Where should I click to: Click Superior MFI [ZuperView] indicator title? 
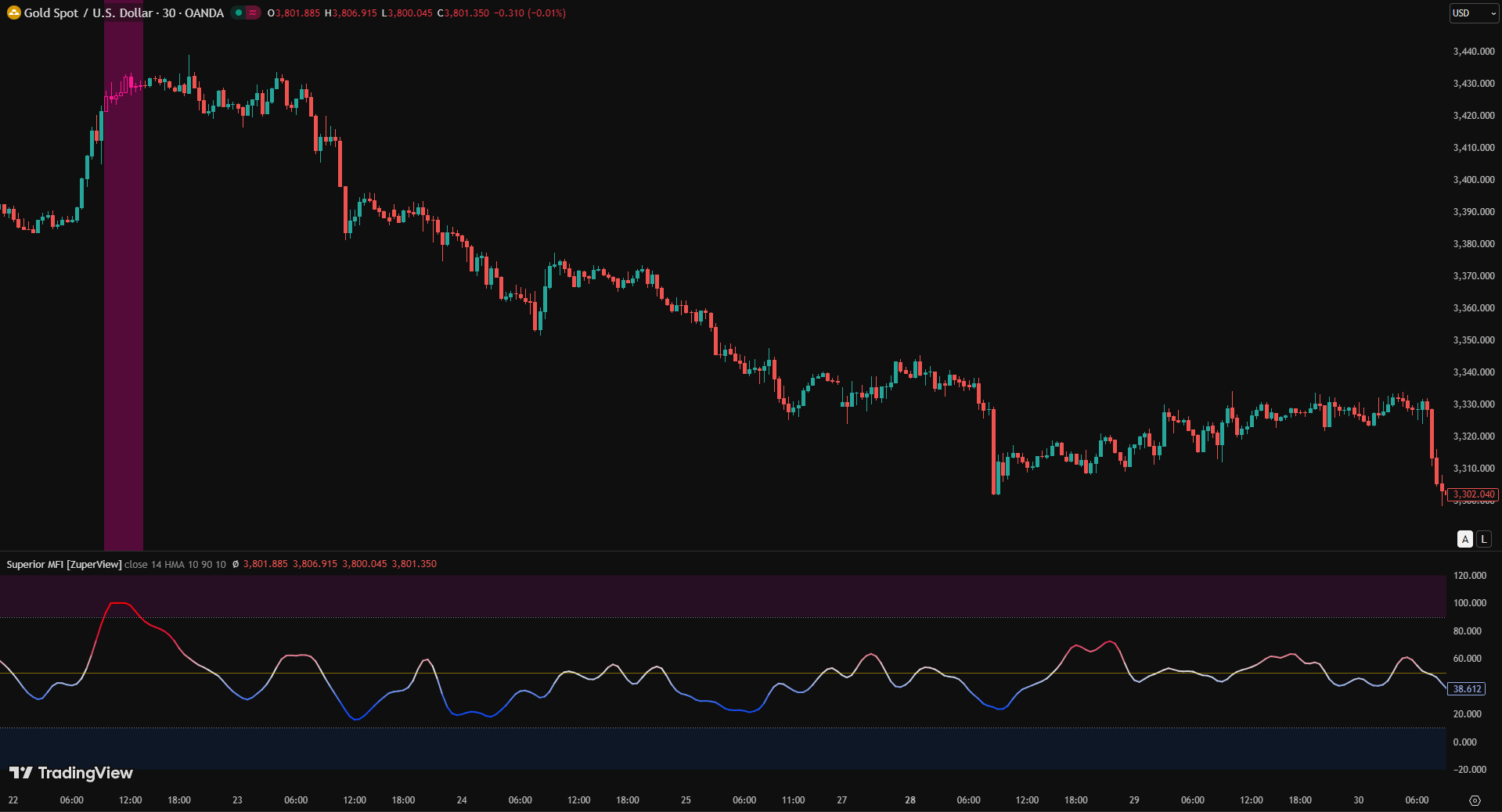click(64, 564)
